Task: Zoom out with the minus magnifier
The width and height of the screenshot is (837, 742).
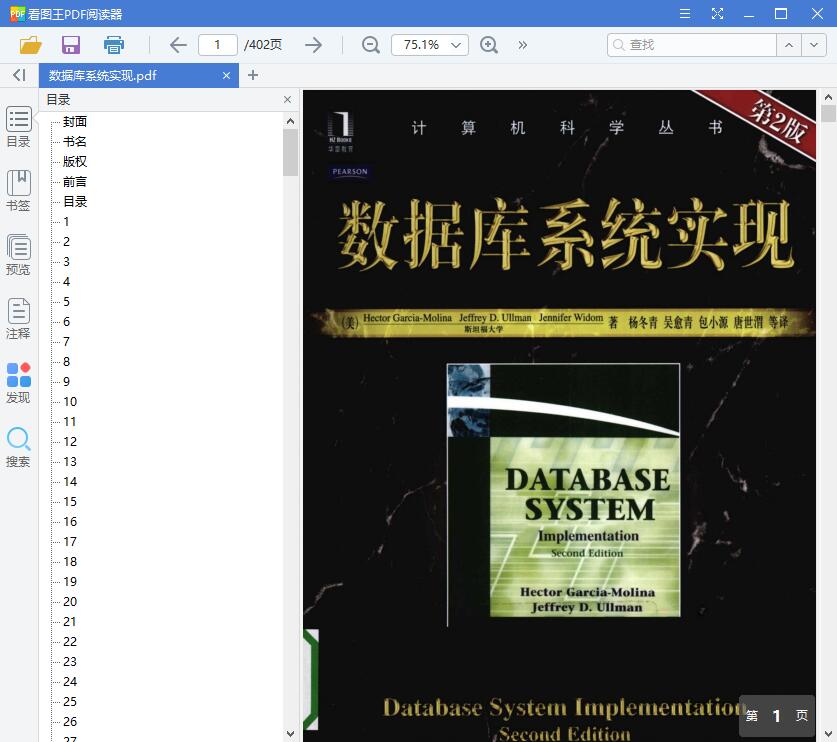Action: click(370, 45)
